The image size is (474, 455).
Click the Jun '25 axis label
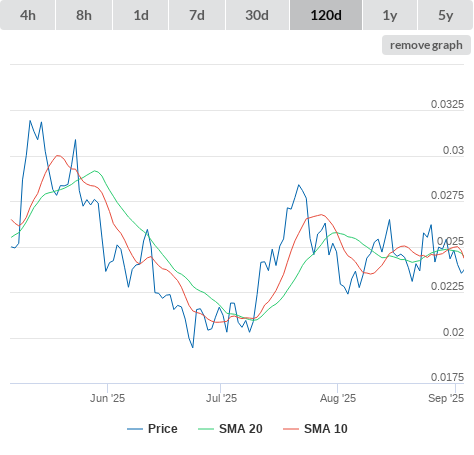click(107, 398)
